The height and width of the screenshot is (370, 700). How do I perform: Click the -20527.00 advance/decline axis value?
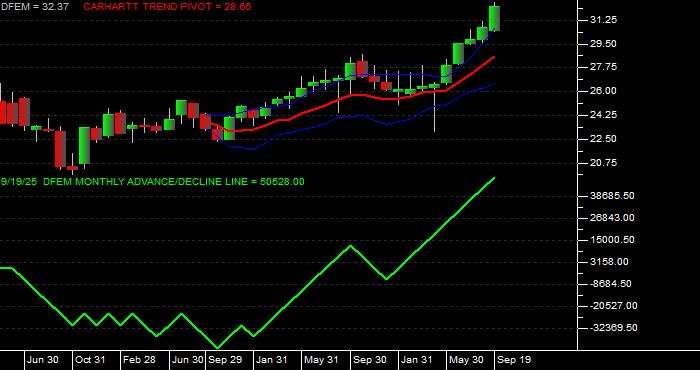pos(614,306)
